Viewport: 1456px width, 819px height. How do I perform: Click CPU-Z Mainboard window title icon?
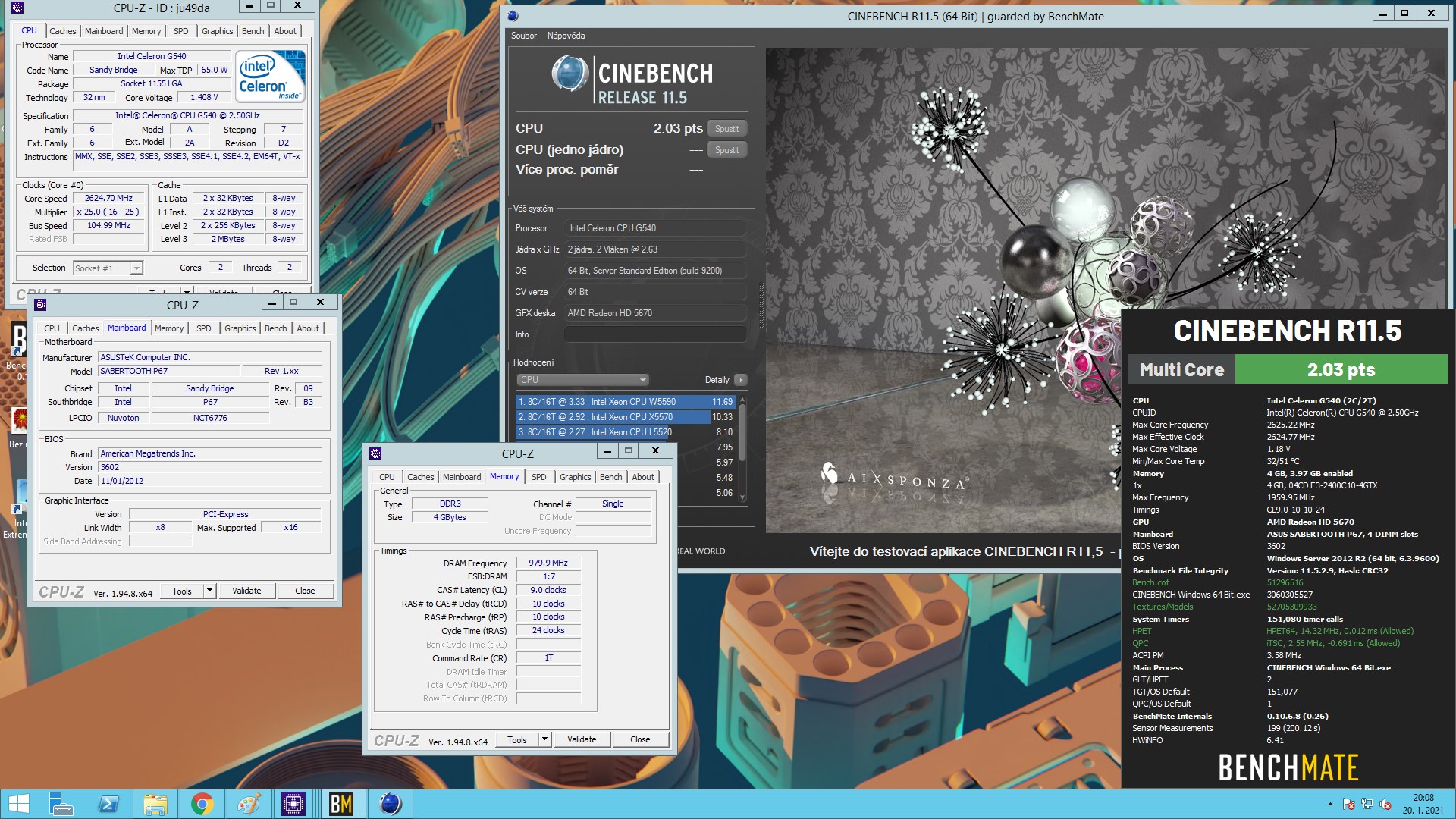click(40, 305)
